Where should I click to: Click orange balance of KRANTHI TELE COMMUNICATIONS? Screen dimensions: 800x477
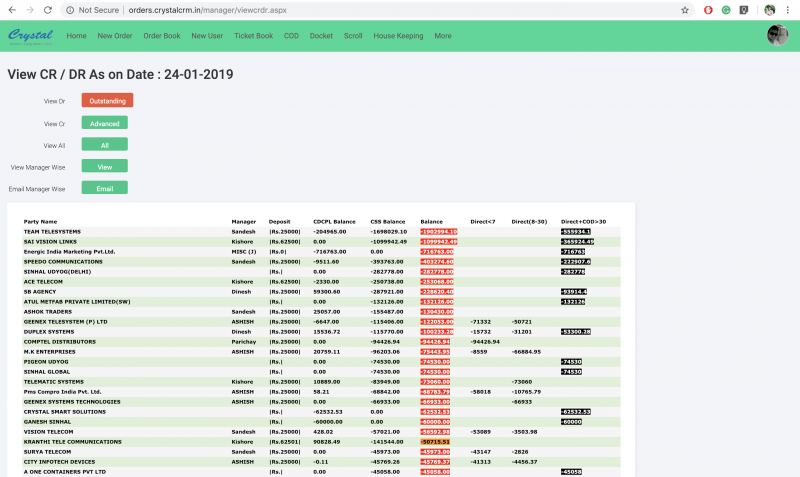pyautogui.click(x=435, y=442)
